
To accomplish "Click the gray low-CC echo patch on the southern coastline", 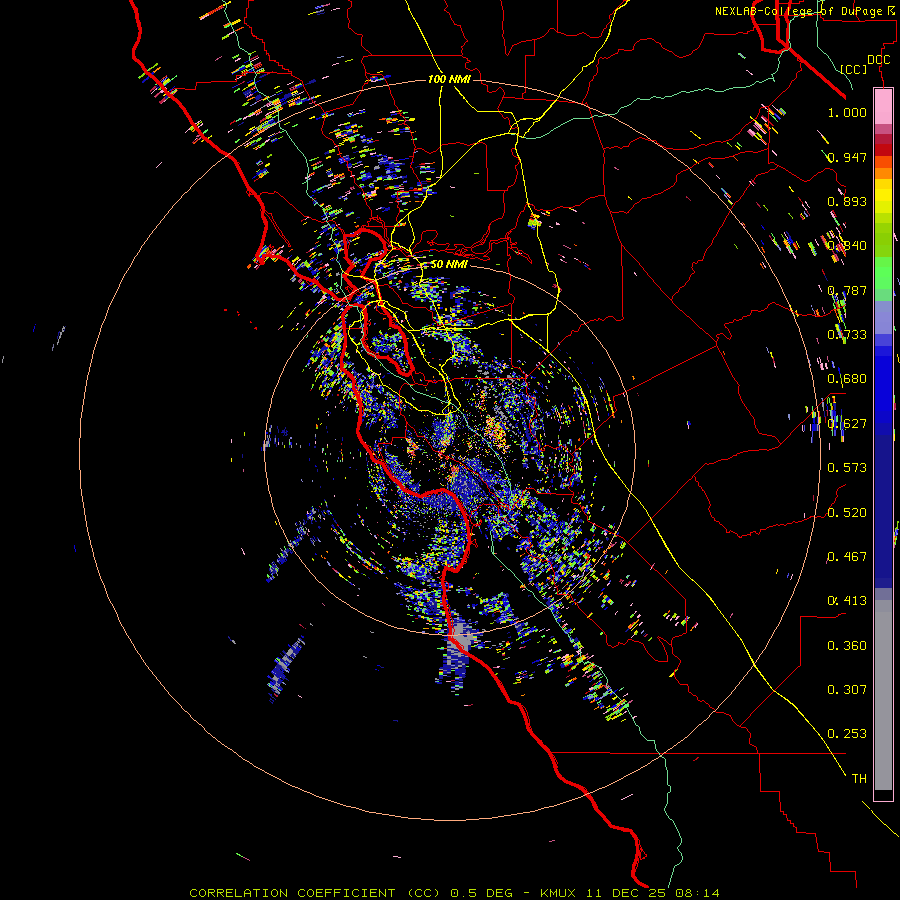I will point(461,640).
